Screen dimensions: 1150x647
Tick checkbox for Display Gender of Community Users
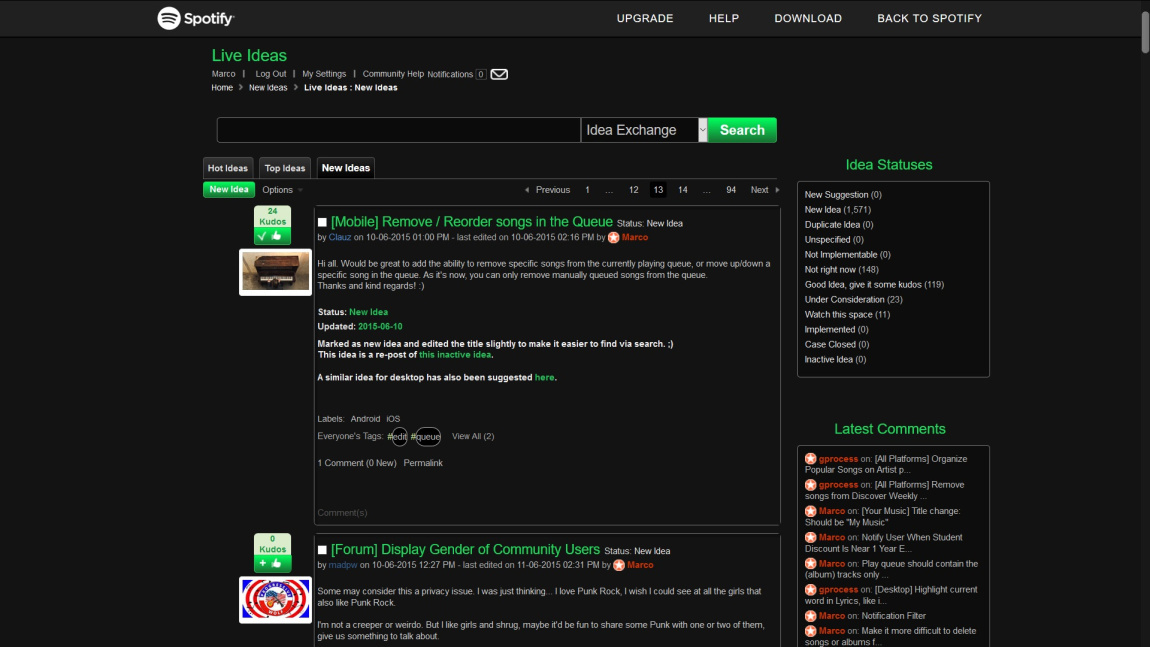(322, 549)
